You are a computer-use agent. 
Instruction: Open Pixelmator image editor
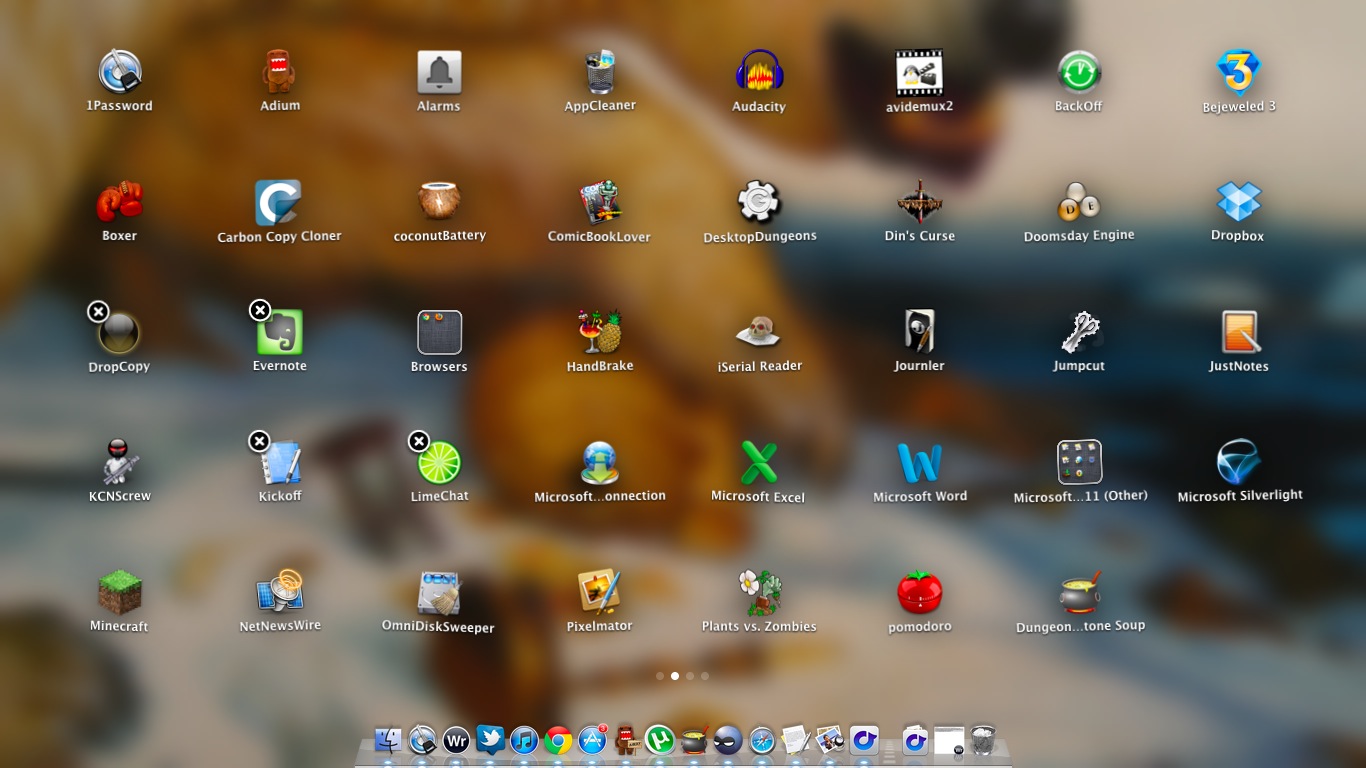coord(600,593)
